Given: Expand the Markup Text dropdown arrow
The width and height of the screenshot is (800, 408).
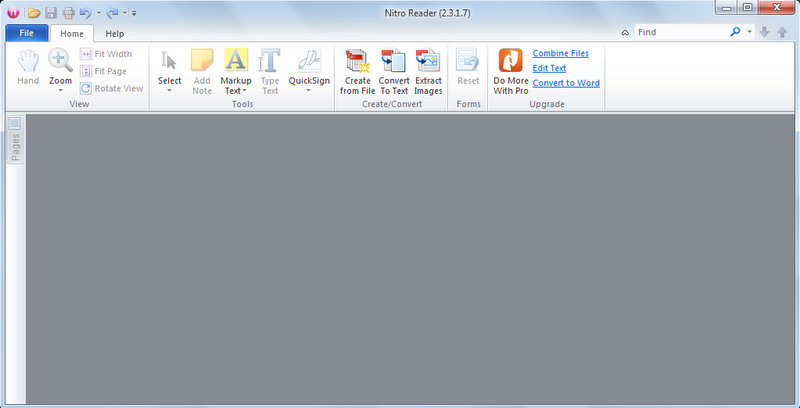Looking at the screenshot, I should point(244,91).
